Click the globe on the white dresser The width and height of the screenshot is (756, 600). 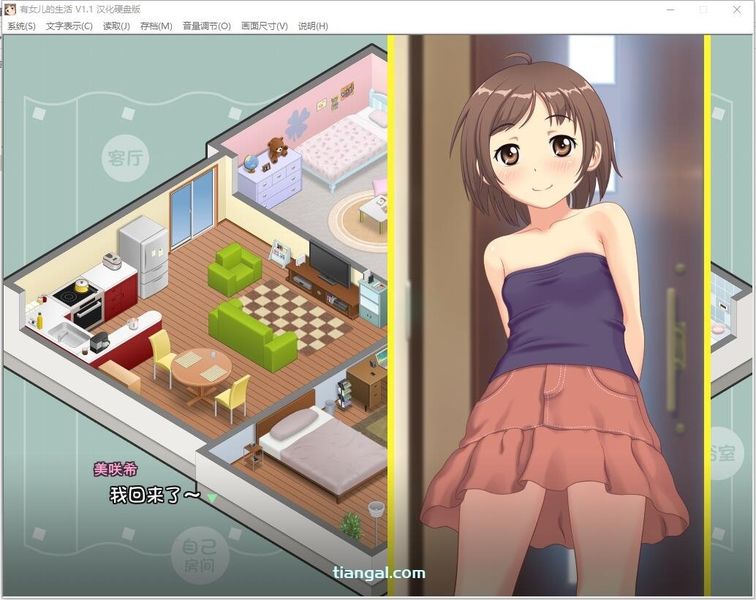point(250,160)
